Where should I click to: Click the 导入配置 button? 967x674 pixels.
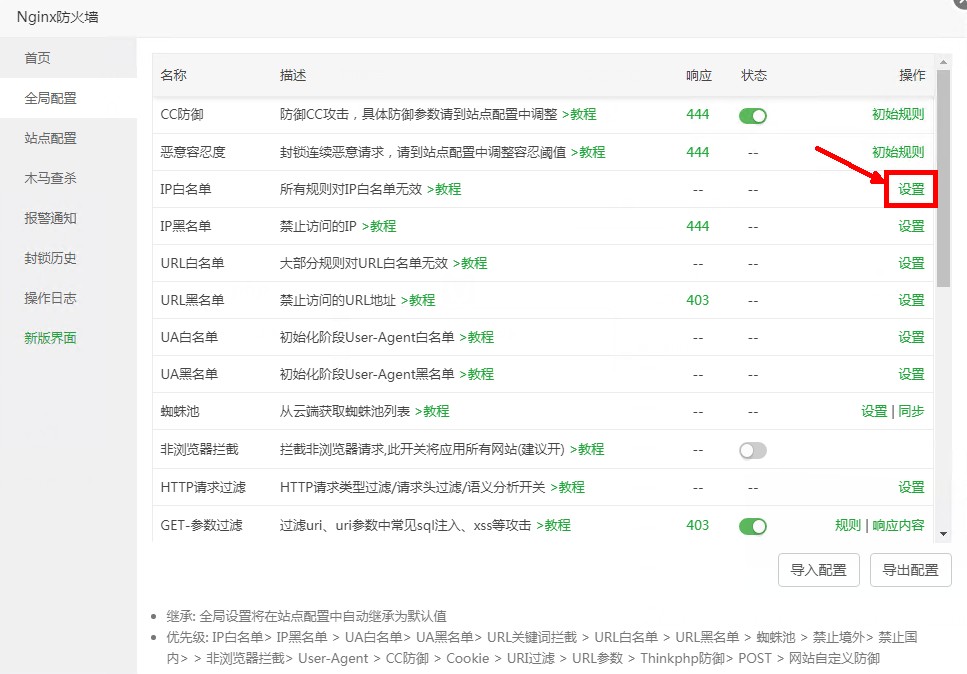[818, 570]
